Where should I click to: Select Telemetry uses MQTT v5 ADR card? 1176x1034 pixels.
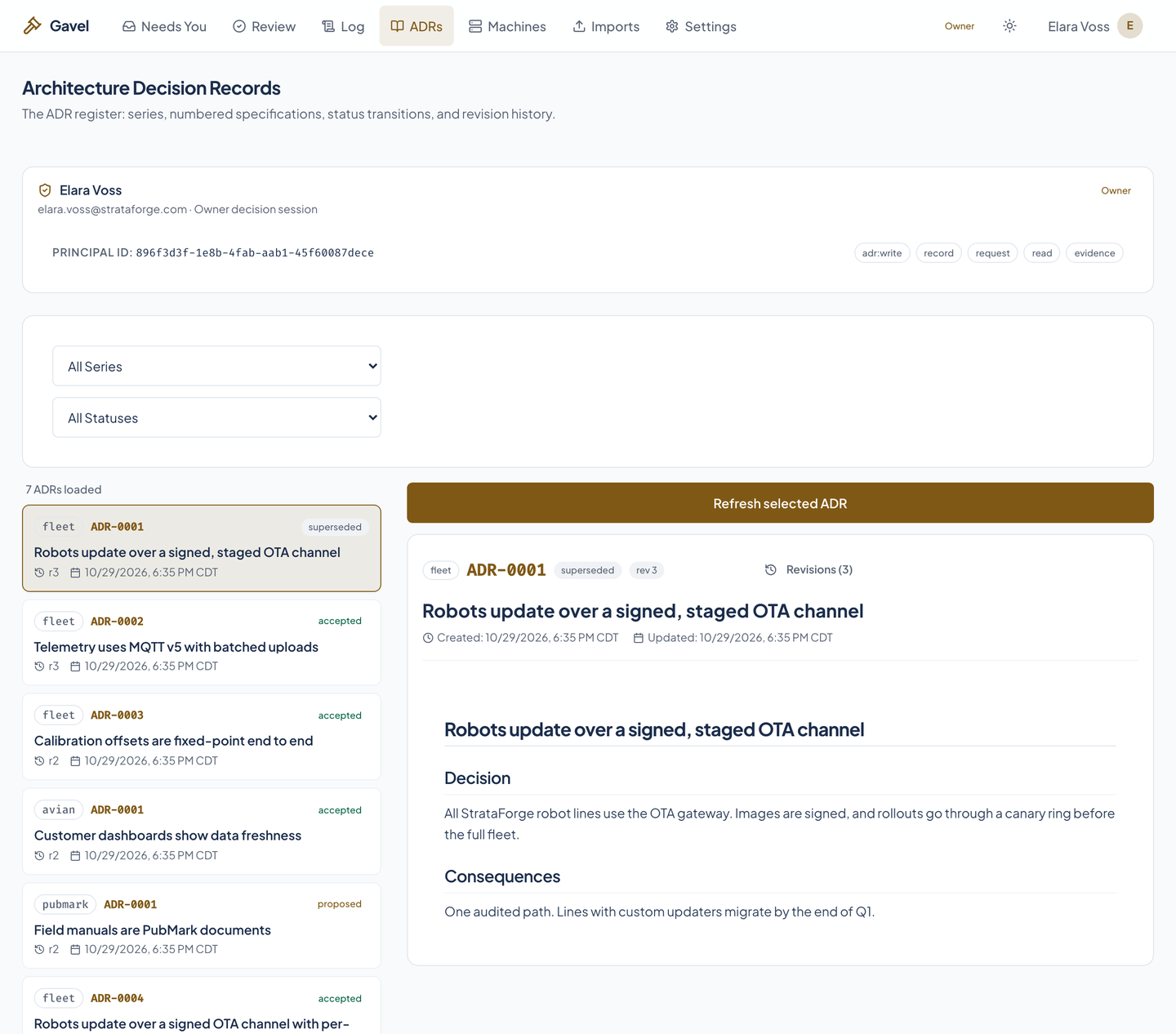tap(202, 643)
